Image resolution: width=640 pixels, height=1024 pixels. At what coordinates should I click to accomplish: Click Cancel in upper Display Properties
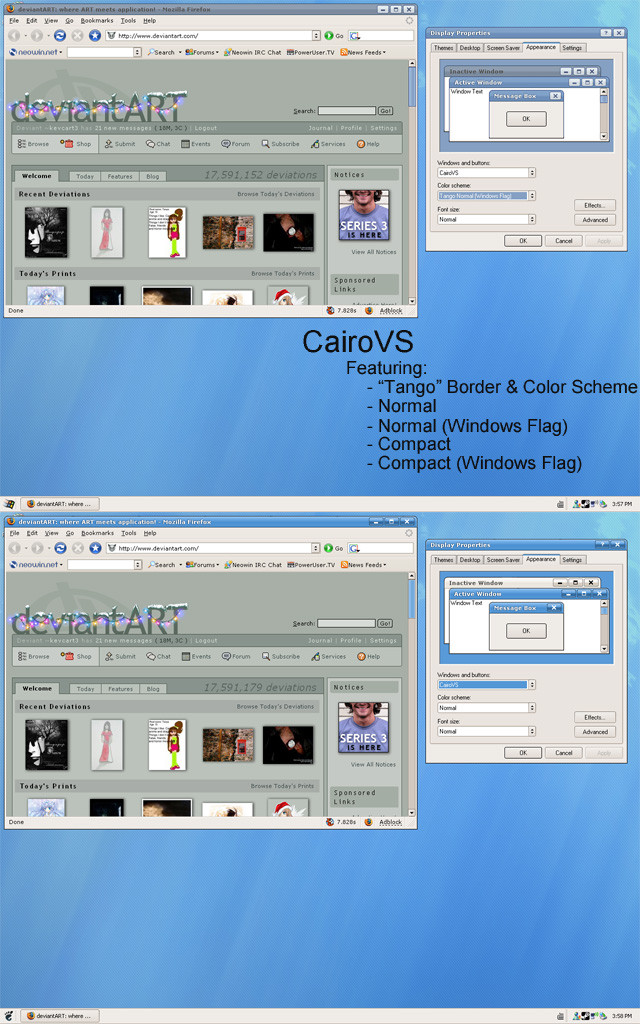564,241
